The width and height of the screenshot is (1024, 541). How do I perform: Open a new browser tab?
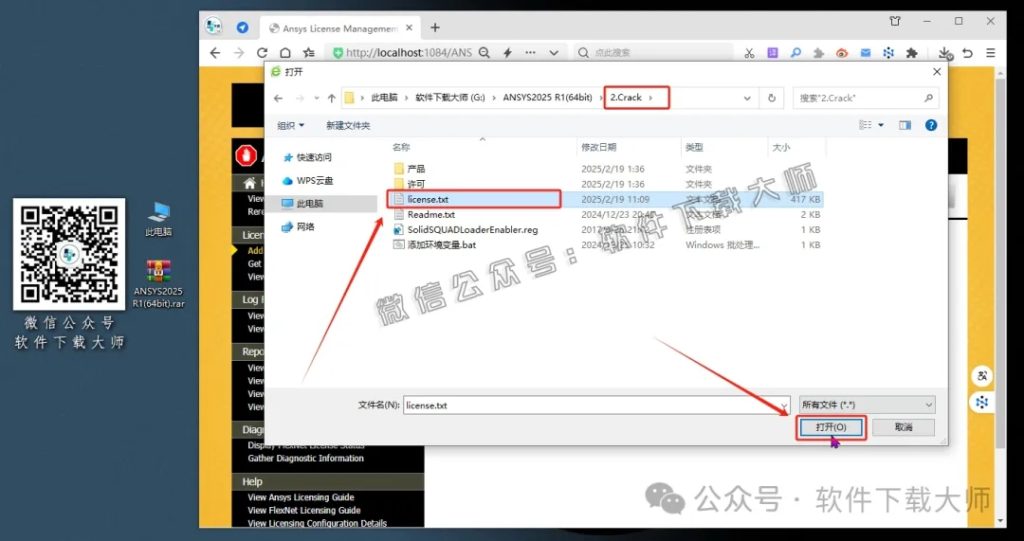click(435, 27)
